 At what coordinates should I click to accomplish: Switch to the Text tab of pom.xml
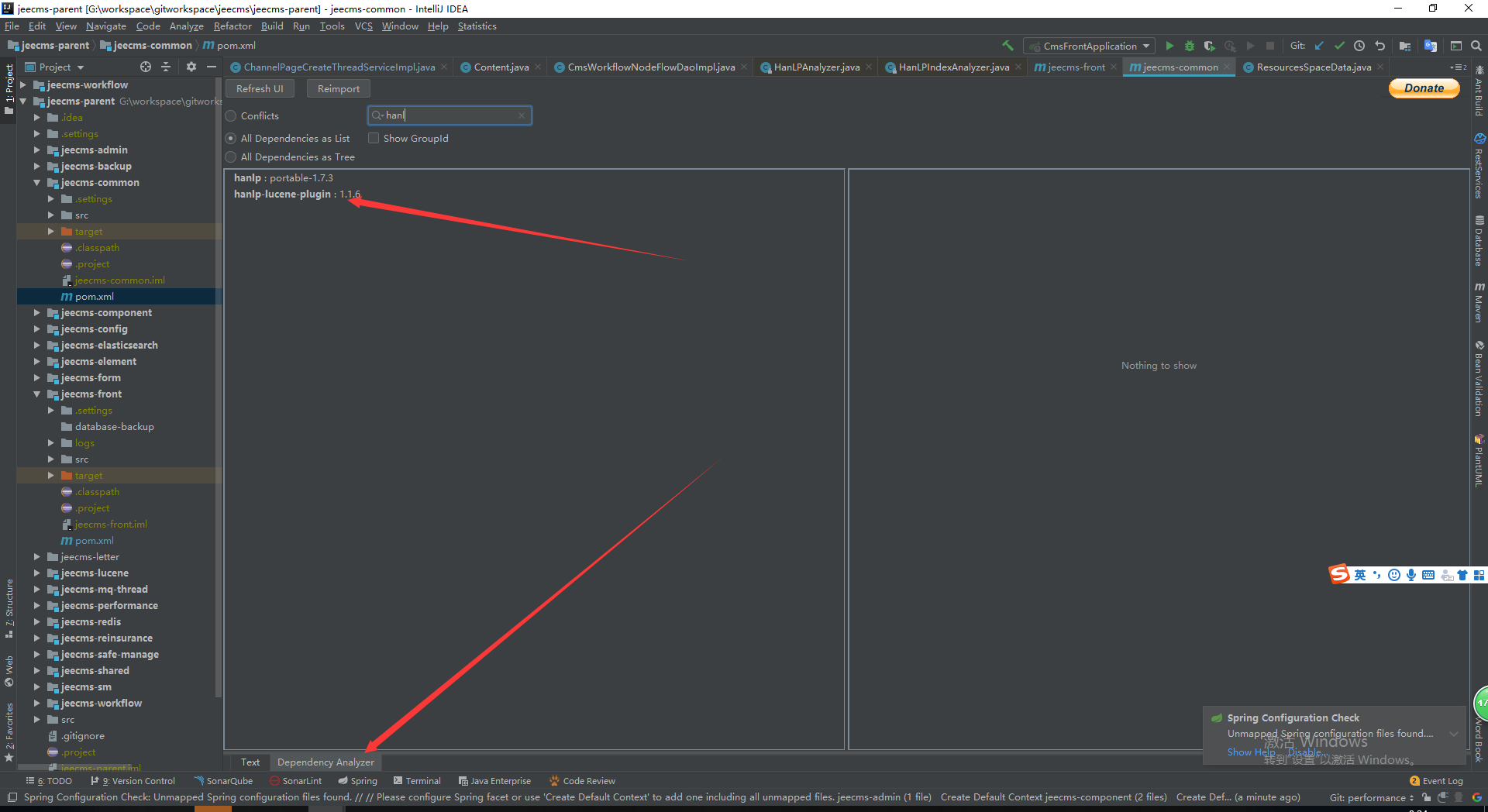[250, 762]
